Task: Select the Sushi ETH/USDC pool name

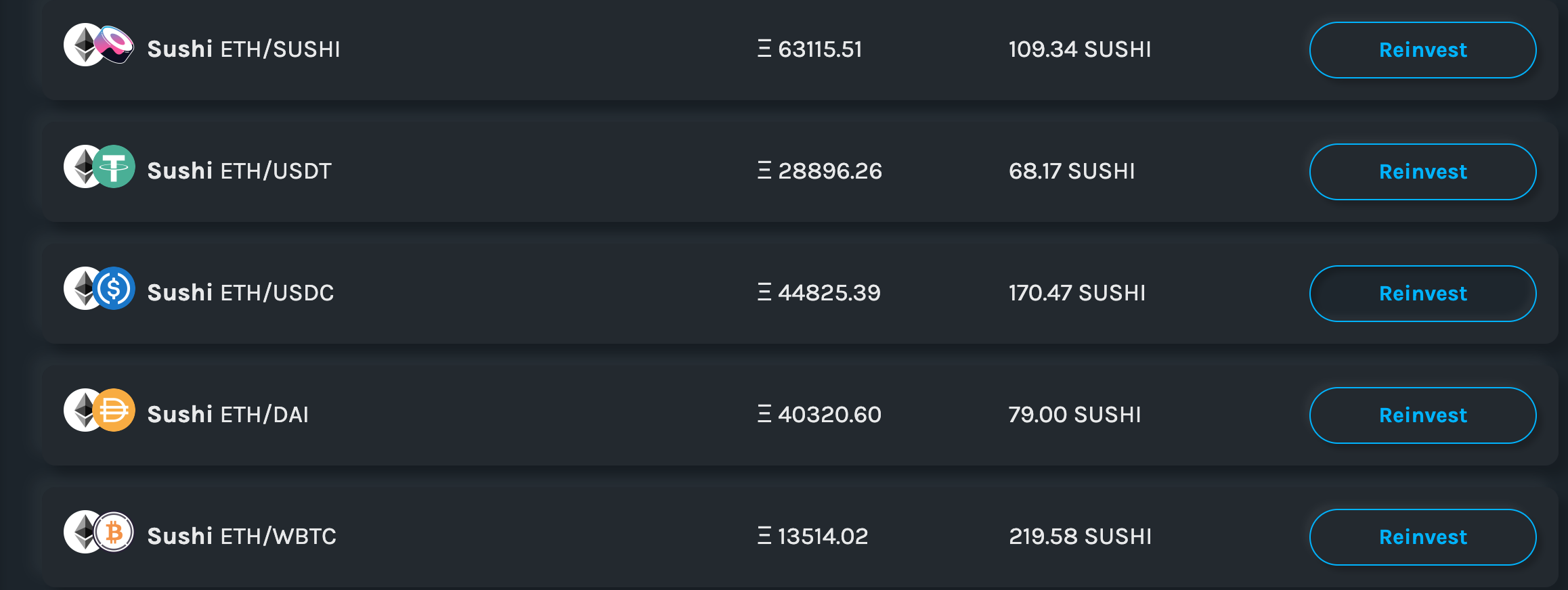Action: (240, 293)
